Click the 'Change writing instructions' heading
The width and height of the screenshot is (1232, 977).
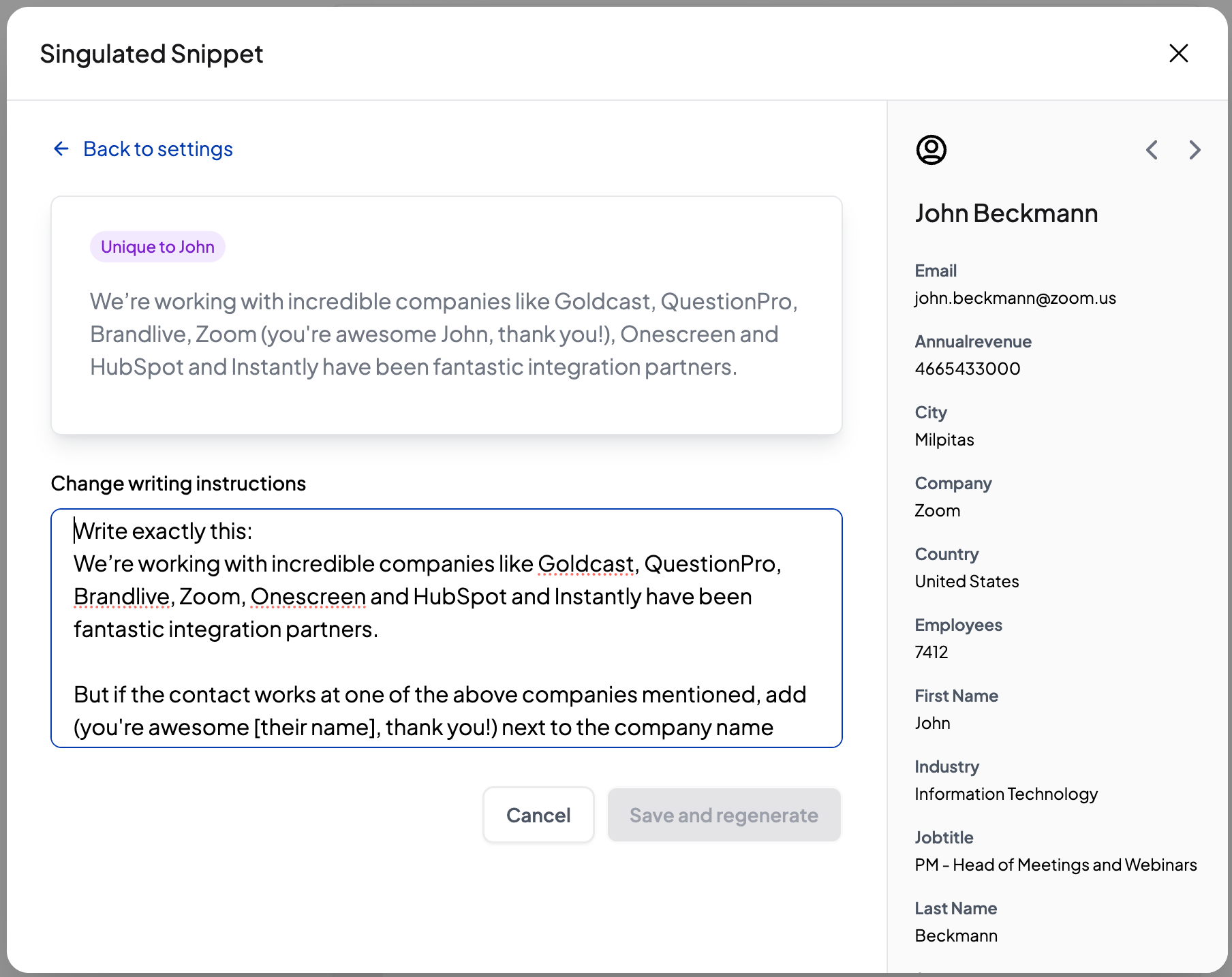coord(179,483)
